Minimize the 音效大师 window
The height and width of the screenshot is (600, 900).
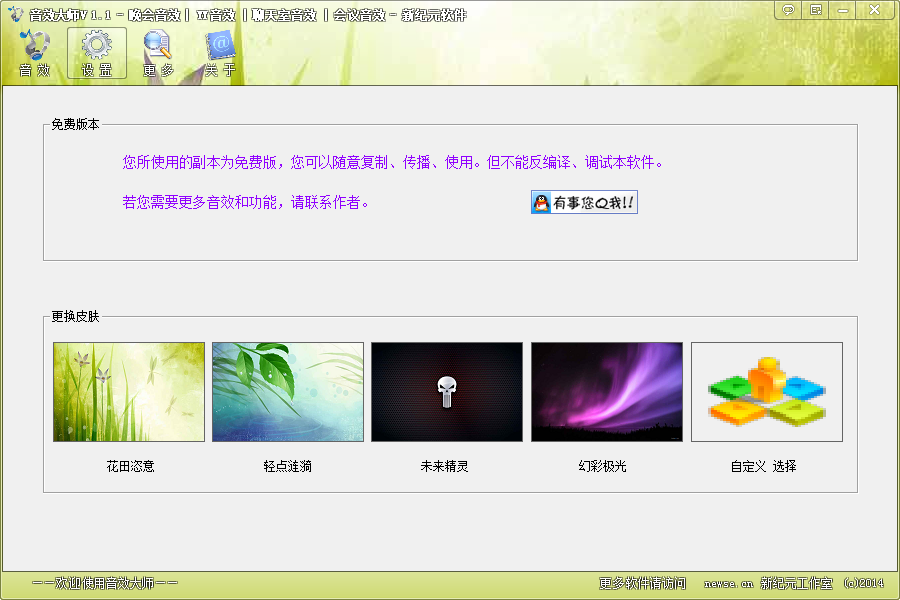[843, 10]
